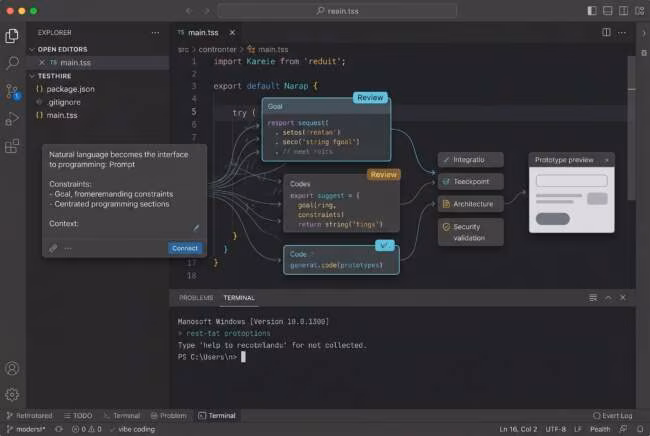Screen dimensions: 650x436
Task: Close the terminal panel
Action: [623, 298]
